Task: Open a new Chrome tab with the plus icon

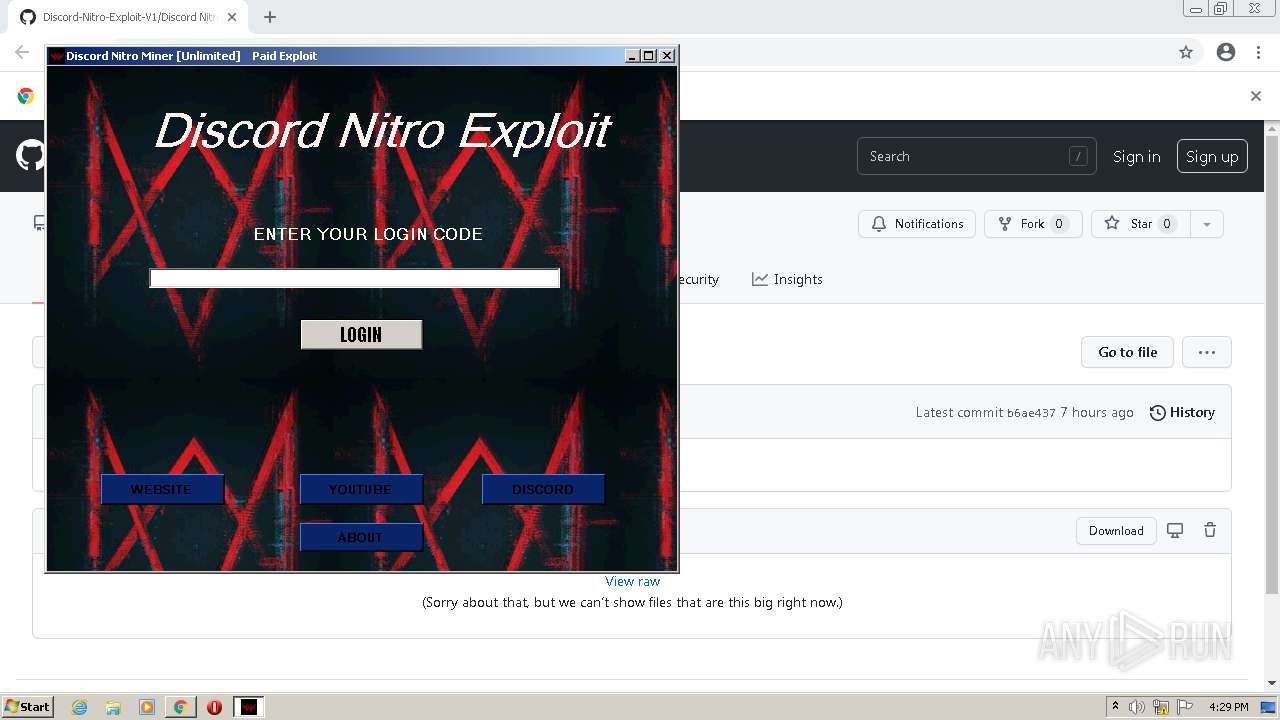Action: pyautogui.click(x=270, y=17)
